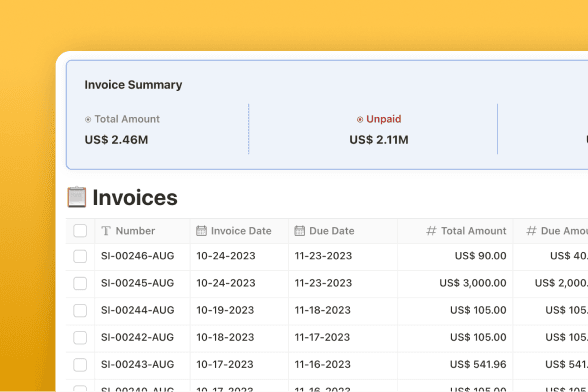Click invoice date of SI-00245-AUG
The height and width of the screenshot is (392, 588).
[x=226, y=283]
